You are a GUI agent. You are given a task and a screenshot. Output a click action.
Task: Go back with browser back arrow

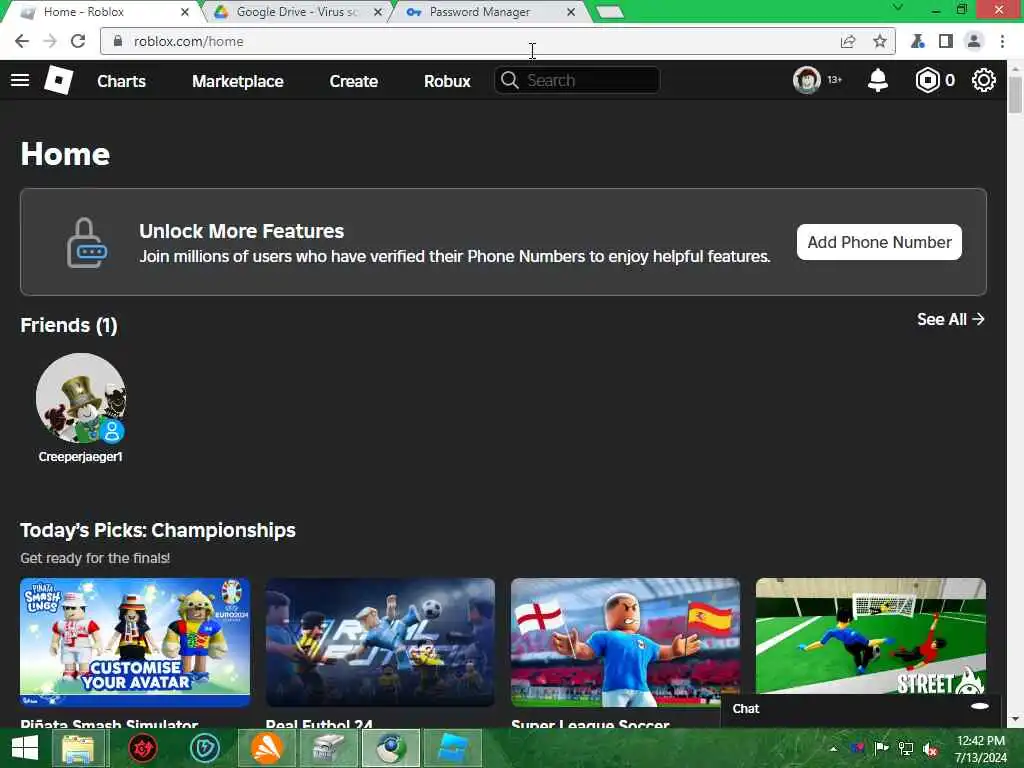pos(22,41)
